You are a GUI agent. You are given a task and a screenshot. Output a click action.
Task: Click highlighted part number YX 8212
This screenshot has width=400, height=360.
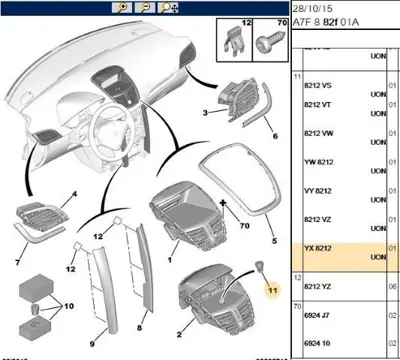click(318, 248)
